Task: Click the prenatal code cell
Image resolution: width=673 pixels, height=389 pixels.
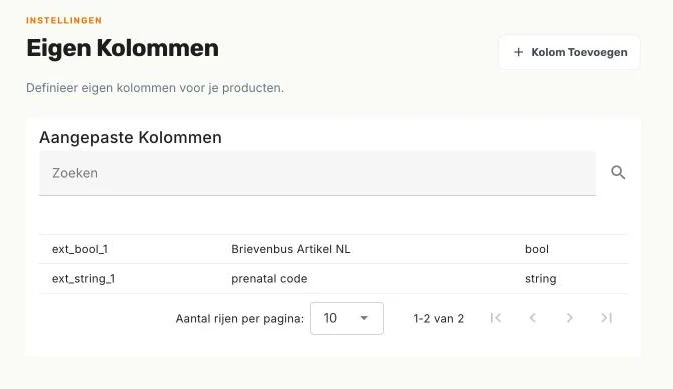Action: coord(269,279)
